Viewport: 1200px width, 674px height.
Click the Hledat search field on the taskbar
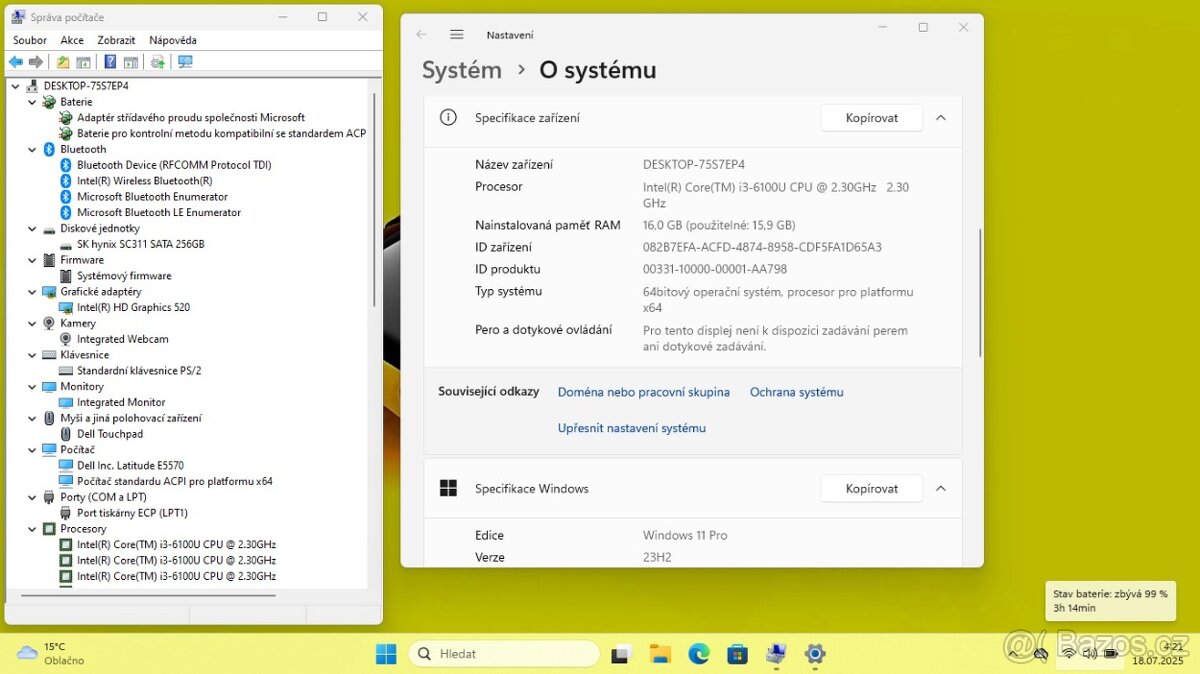pos(505,652)
